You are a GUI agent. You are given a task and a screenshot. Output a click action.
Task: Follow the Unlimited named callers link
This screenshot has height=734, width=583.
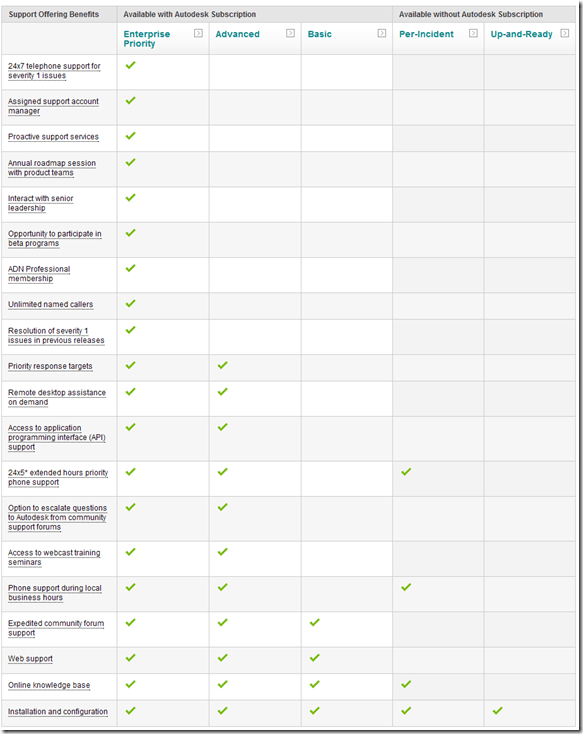click(x=50, y=304)
